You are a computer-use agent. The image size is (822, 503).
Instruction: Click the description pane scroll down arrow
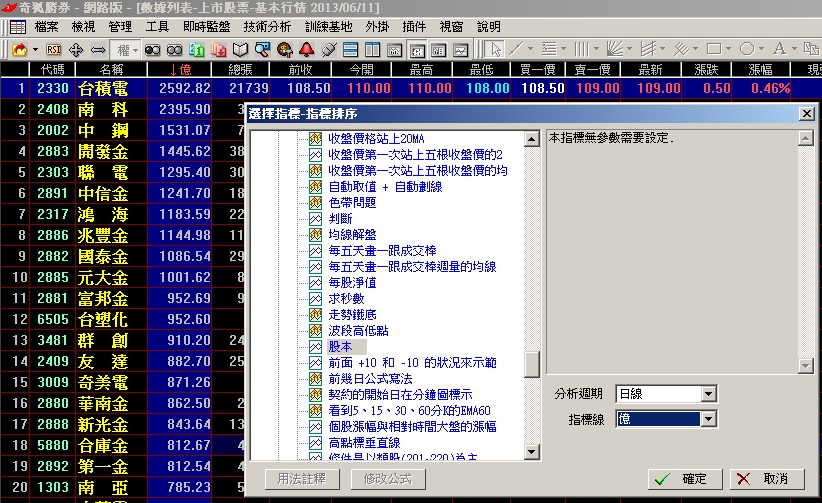point(805,366)
